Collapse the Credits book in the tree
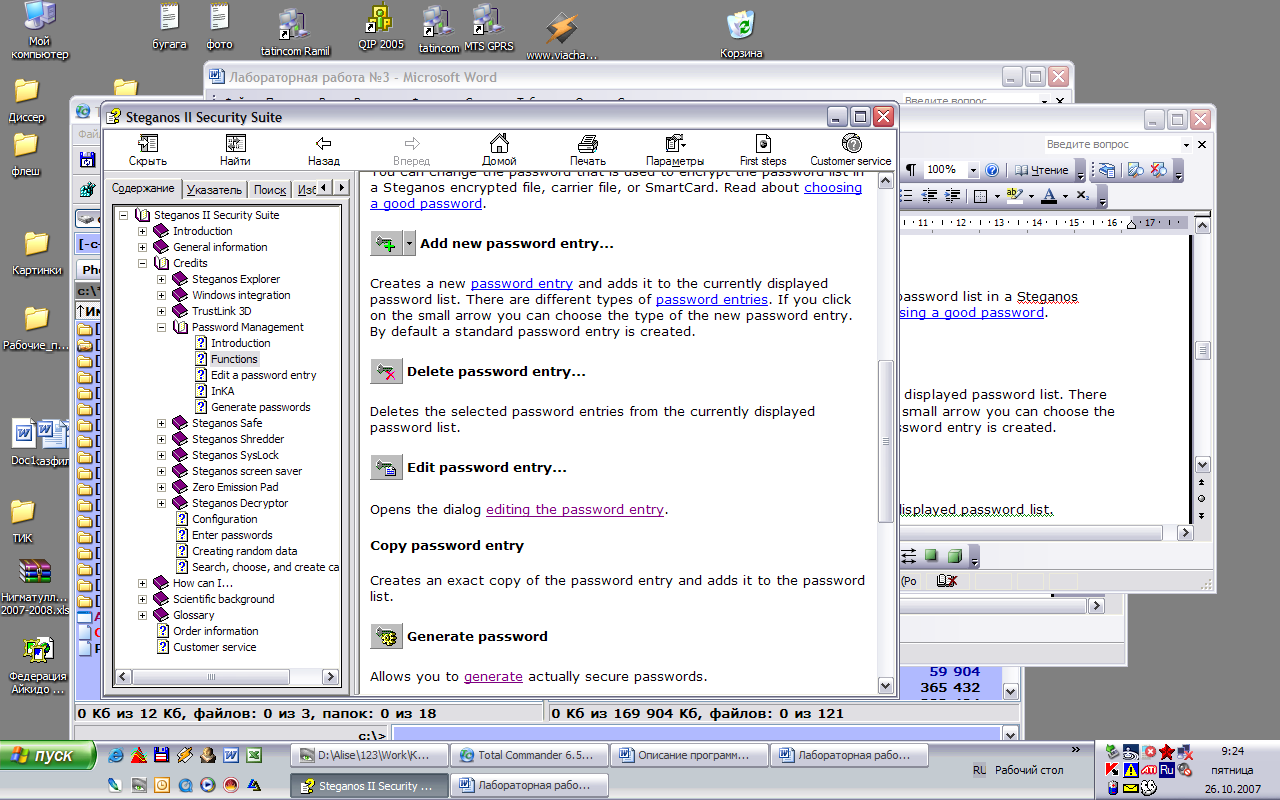Viewport: 1280px width, 800px height. tap(142, 263)
